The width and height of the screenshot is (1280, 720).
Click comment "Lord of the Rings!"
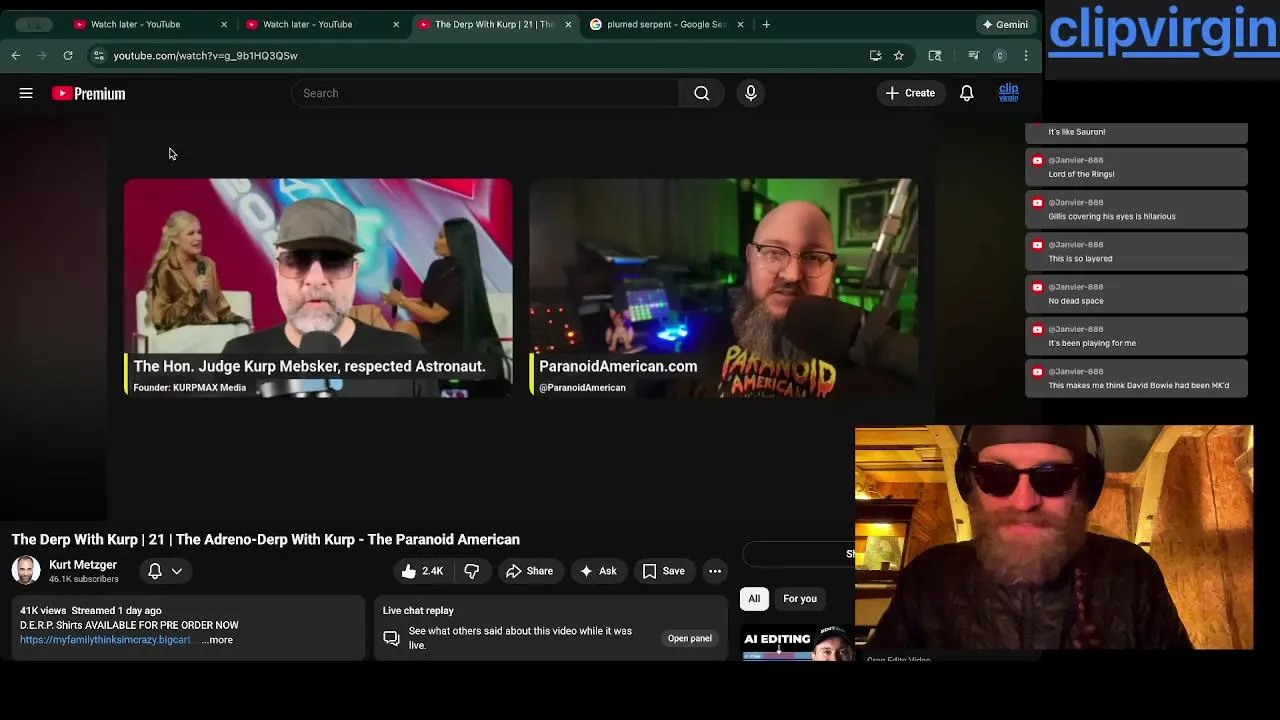(x=1081, y=174)
